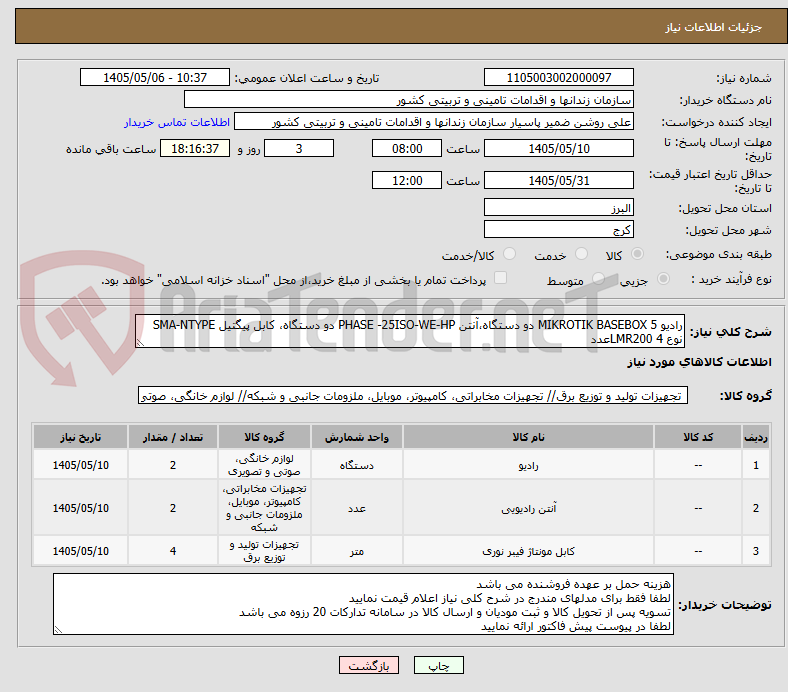Open the اطلاعات تماس خریدار link
This screenshot has height=692, width=788.
click(x=177, y=122)
